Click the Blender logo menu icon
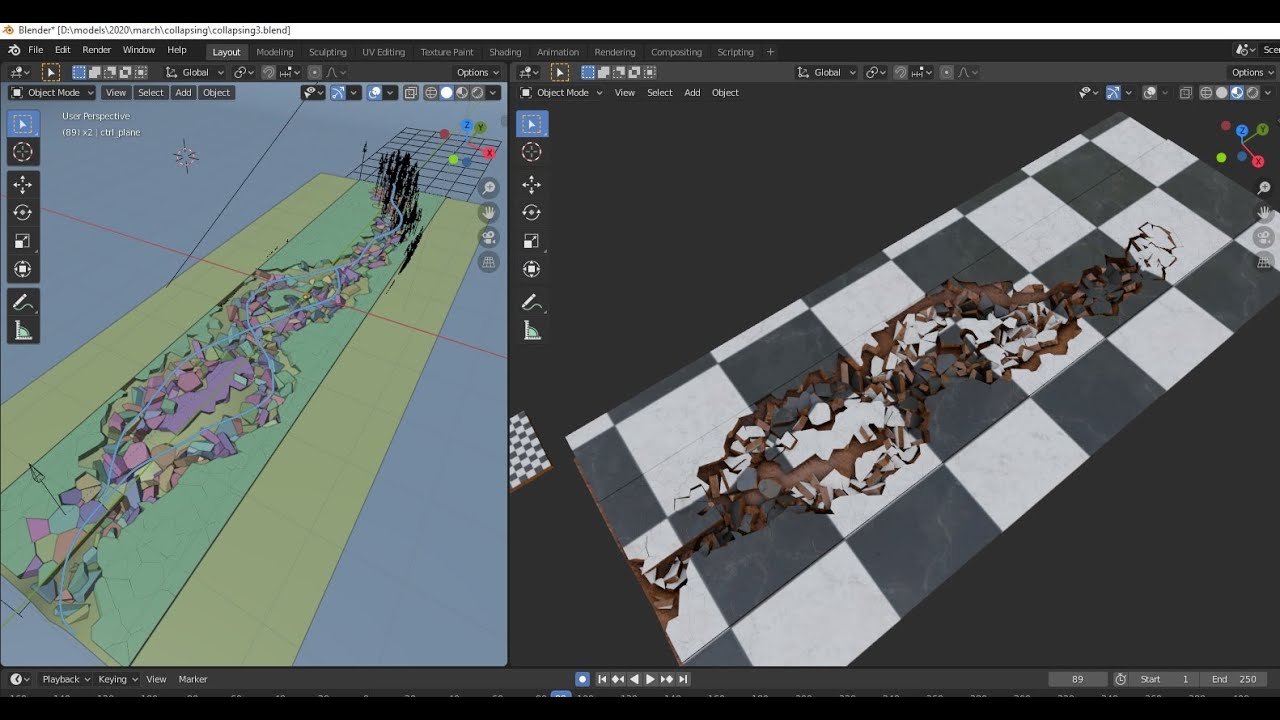Image resolution: width=1280 pixels, height=720 pixels. click(14, 50)
